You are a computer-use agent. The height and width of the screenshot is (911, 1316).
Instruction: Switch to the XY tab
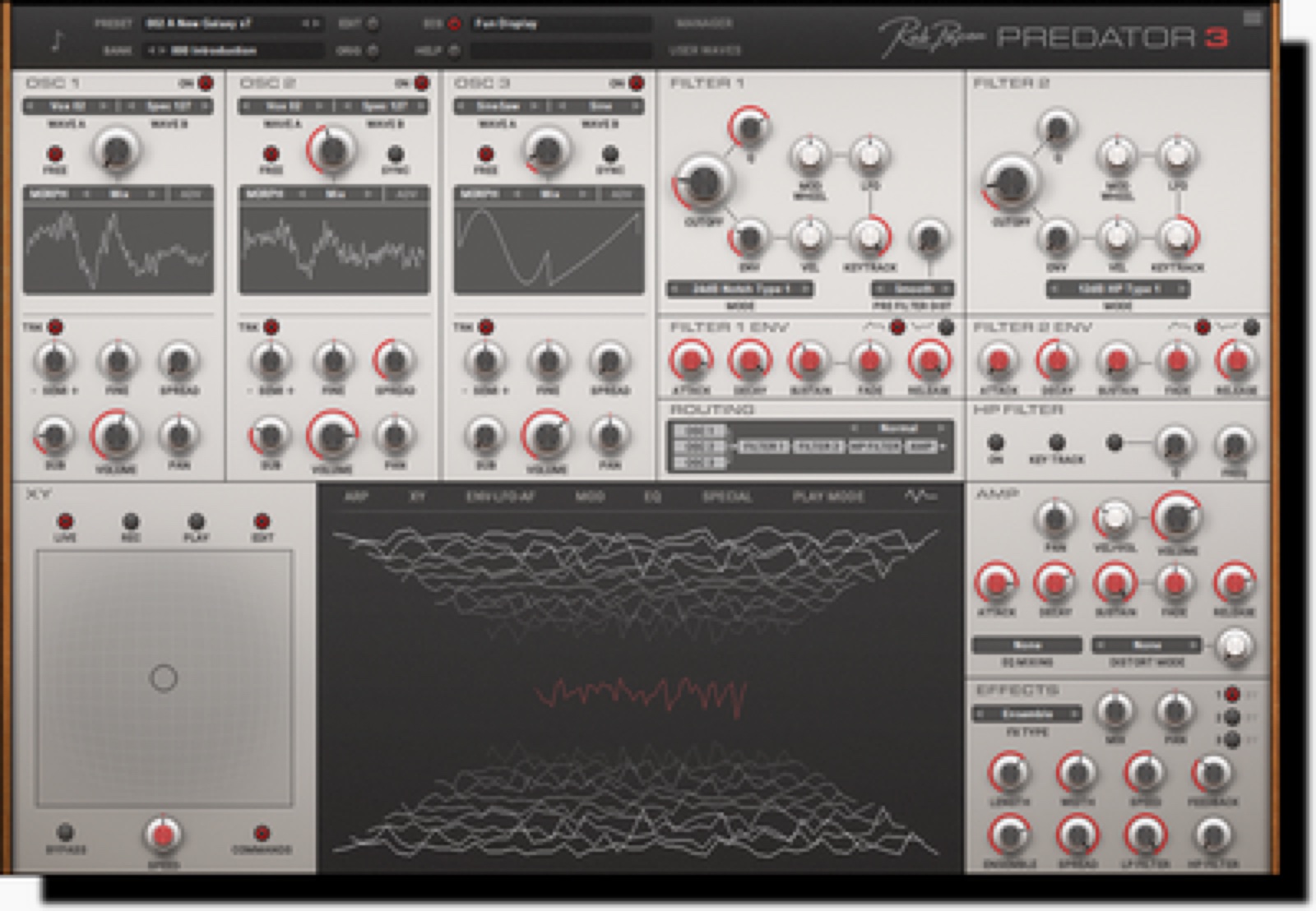pyautogui.click(x=417, y=496)
